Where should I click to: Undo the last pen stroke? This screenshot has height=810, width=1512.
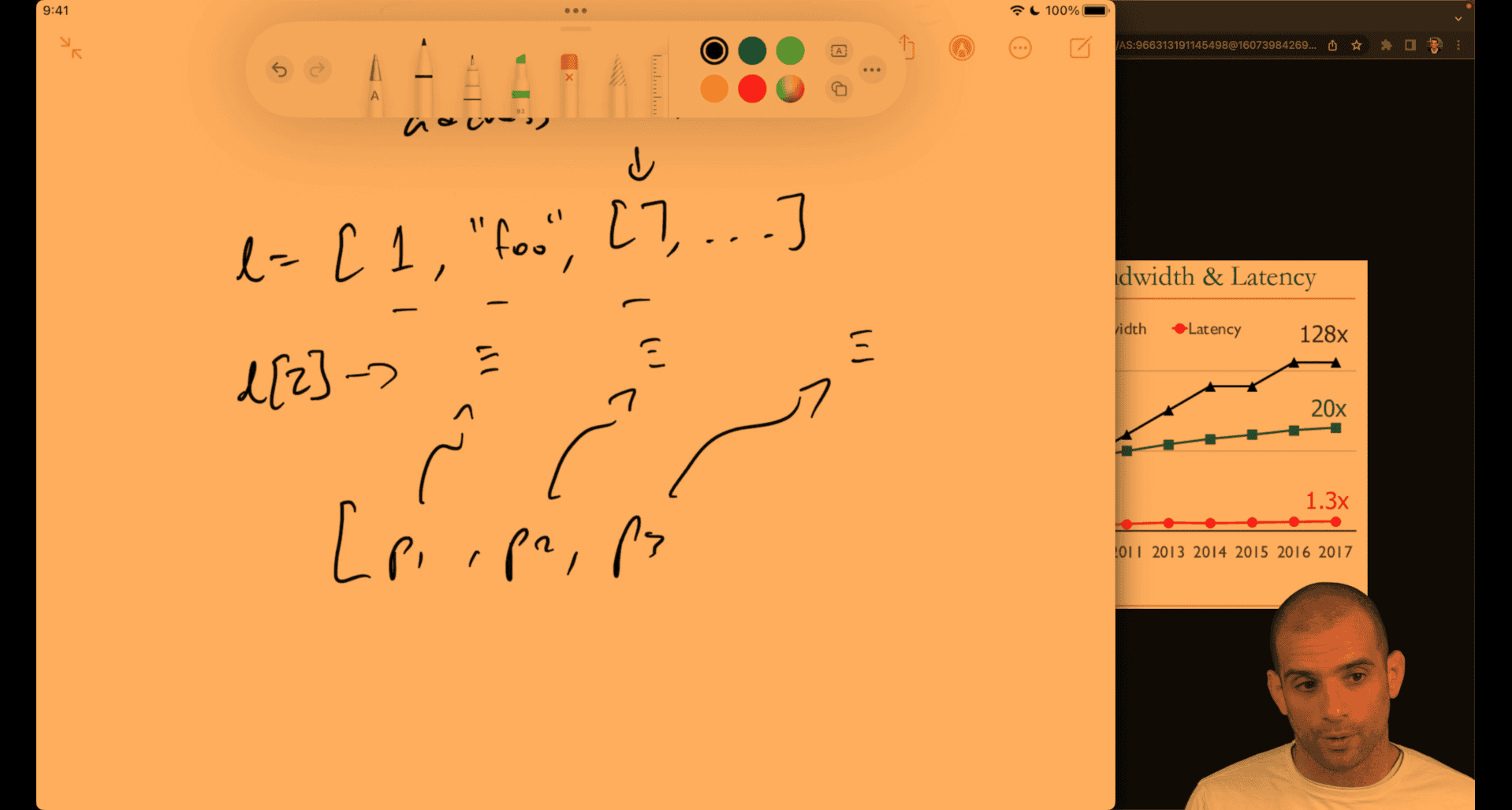tap(279, 70)
